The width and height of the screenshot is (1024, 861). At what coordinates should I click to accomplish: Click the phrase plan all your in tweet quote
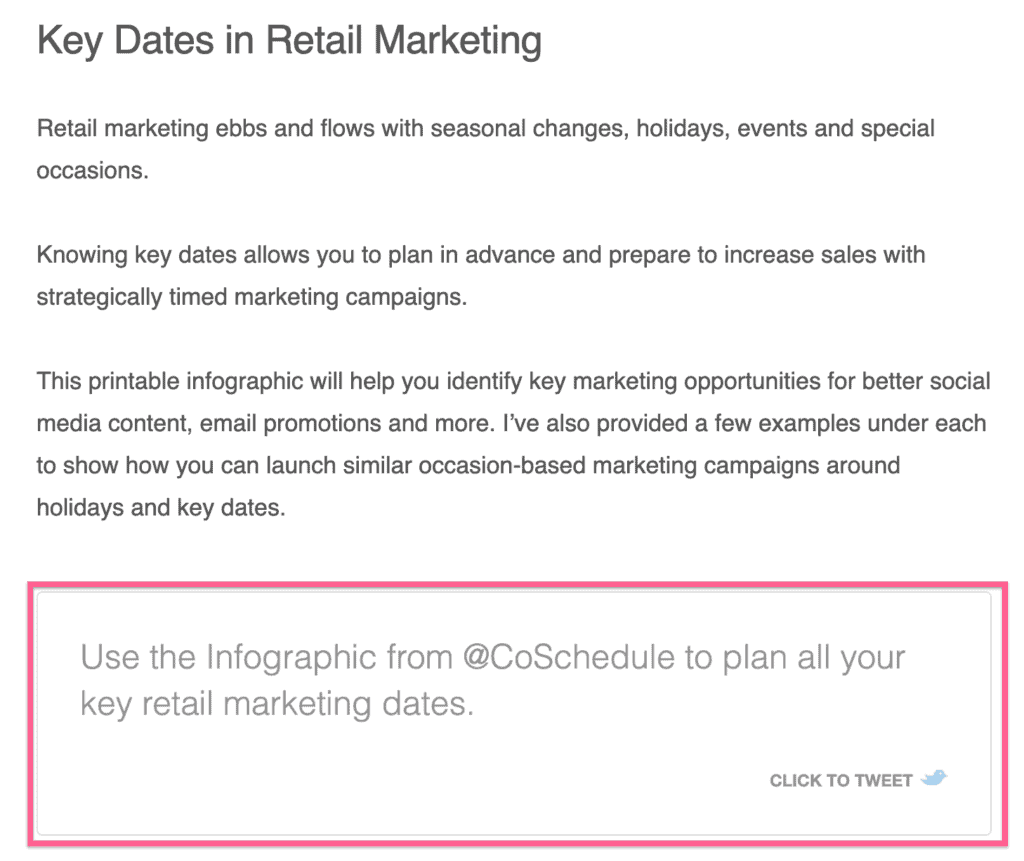(814, 657)
